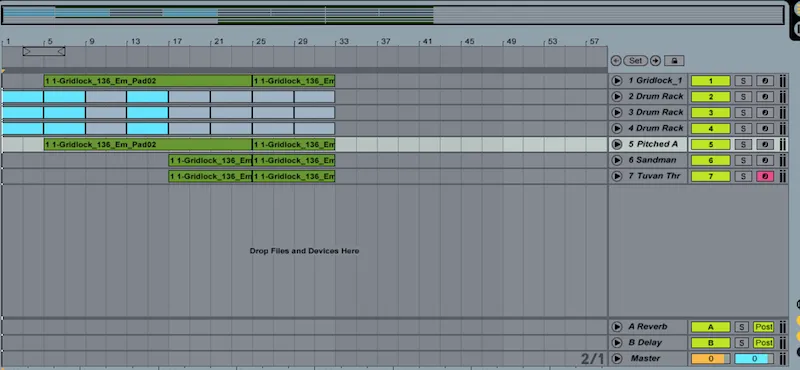This screenshot has height=370, width=800.
Task: Click the Set locator button
Action: pyautogui.click(x=635, y=61)
